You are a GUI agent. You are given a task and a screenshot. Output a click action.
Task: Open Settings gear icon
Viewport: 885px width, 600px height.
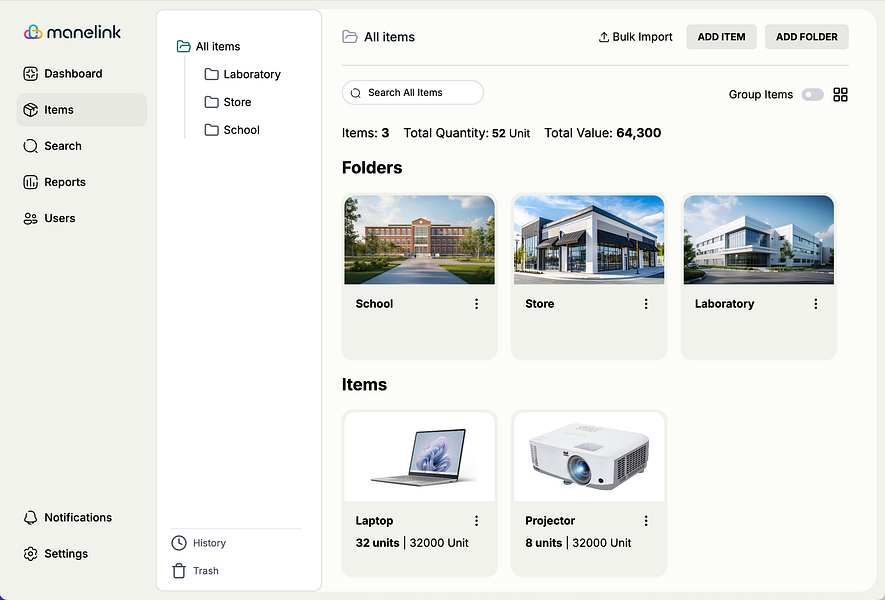tap(30, 554)
